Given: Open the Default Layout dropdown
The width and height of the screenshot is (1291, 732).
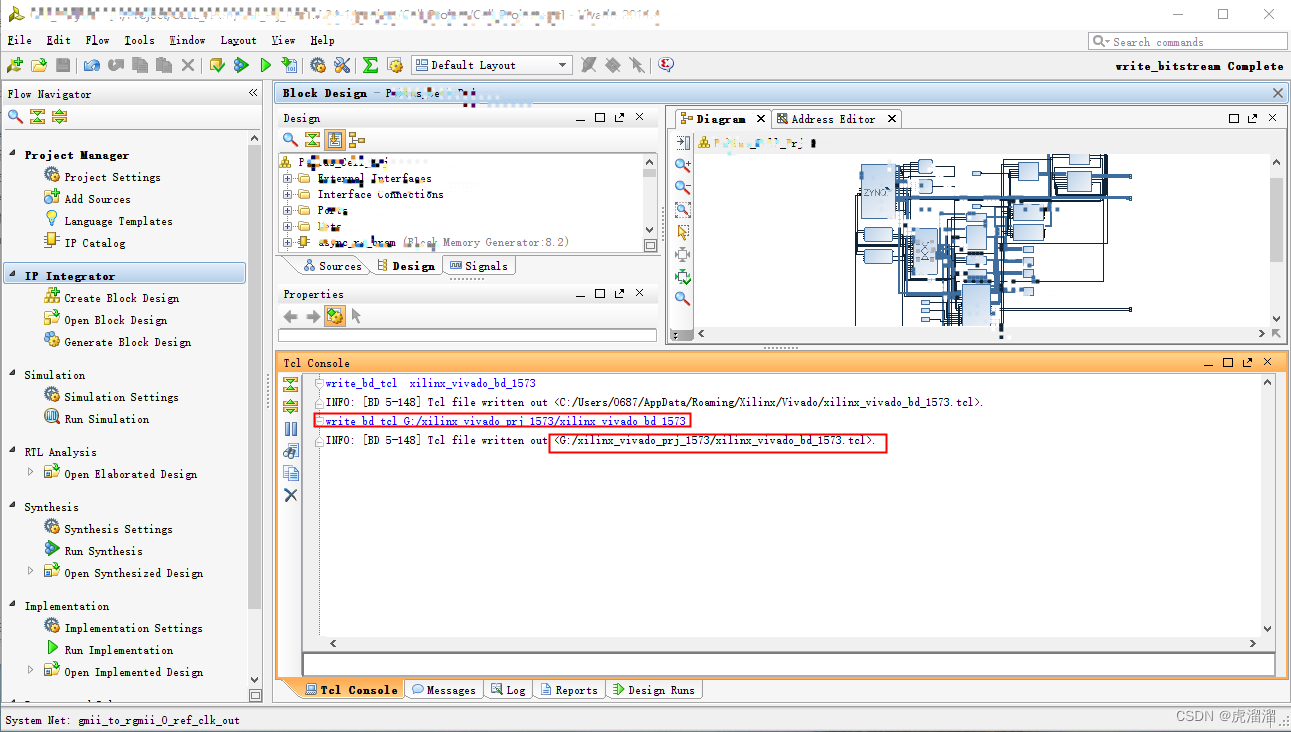Looking at the screenshot, I should point(561,64).
